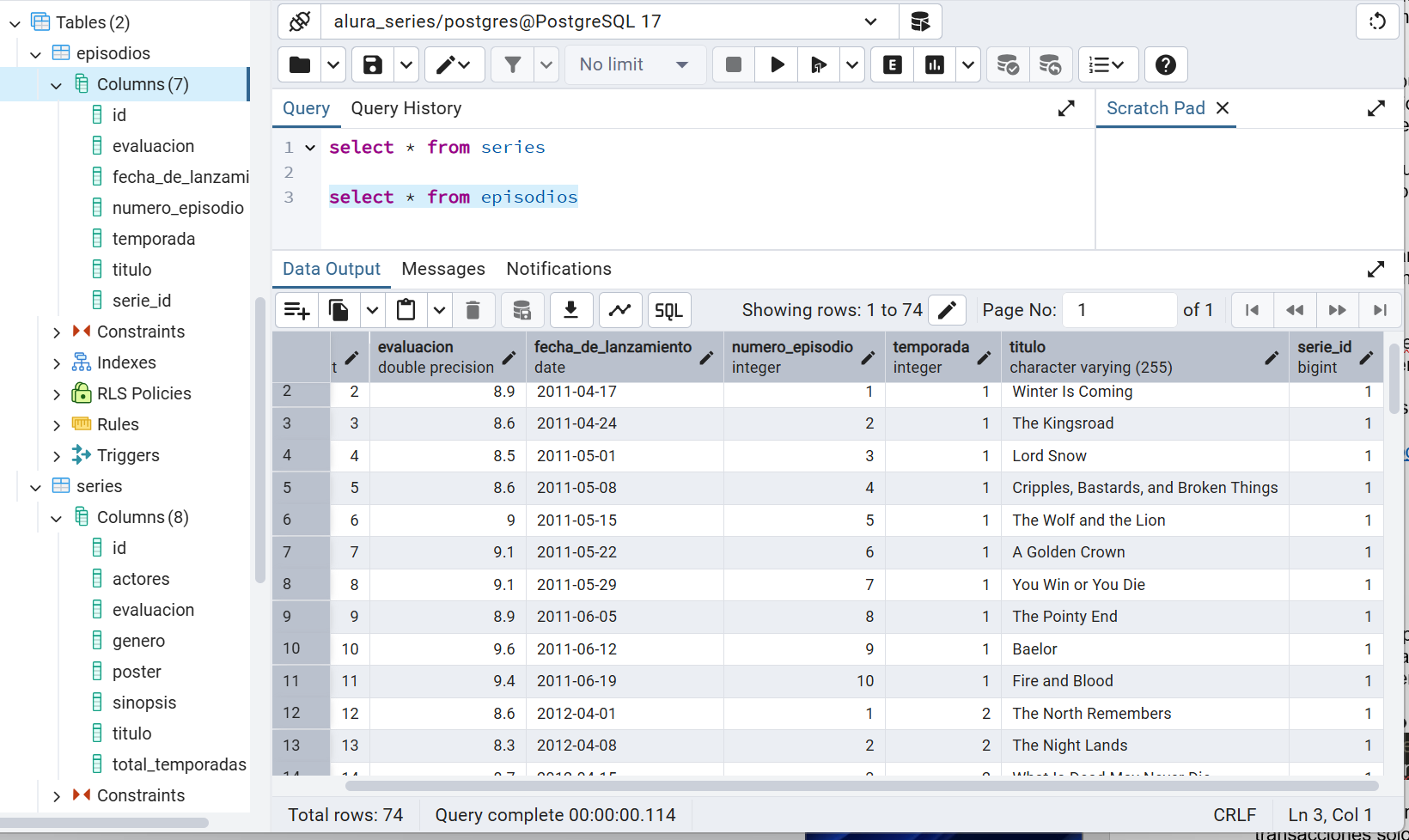The height and width of the screenshot is (840, 1409).
Task: Click the Rollback transaction icon
Action: click(x=1050, y=64)
